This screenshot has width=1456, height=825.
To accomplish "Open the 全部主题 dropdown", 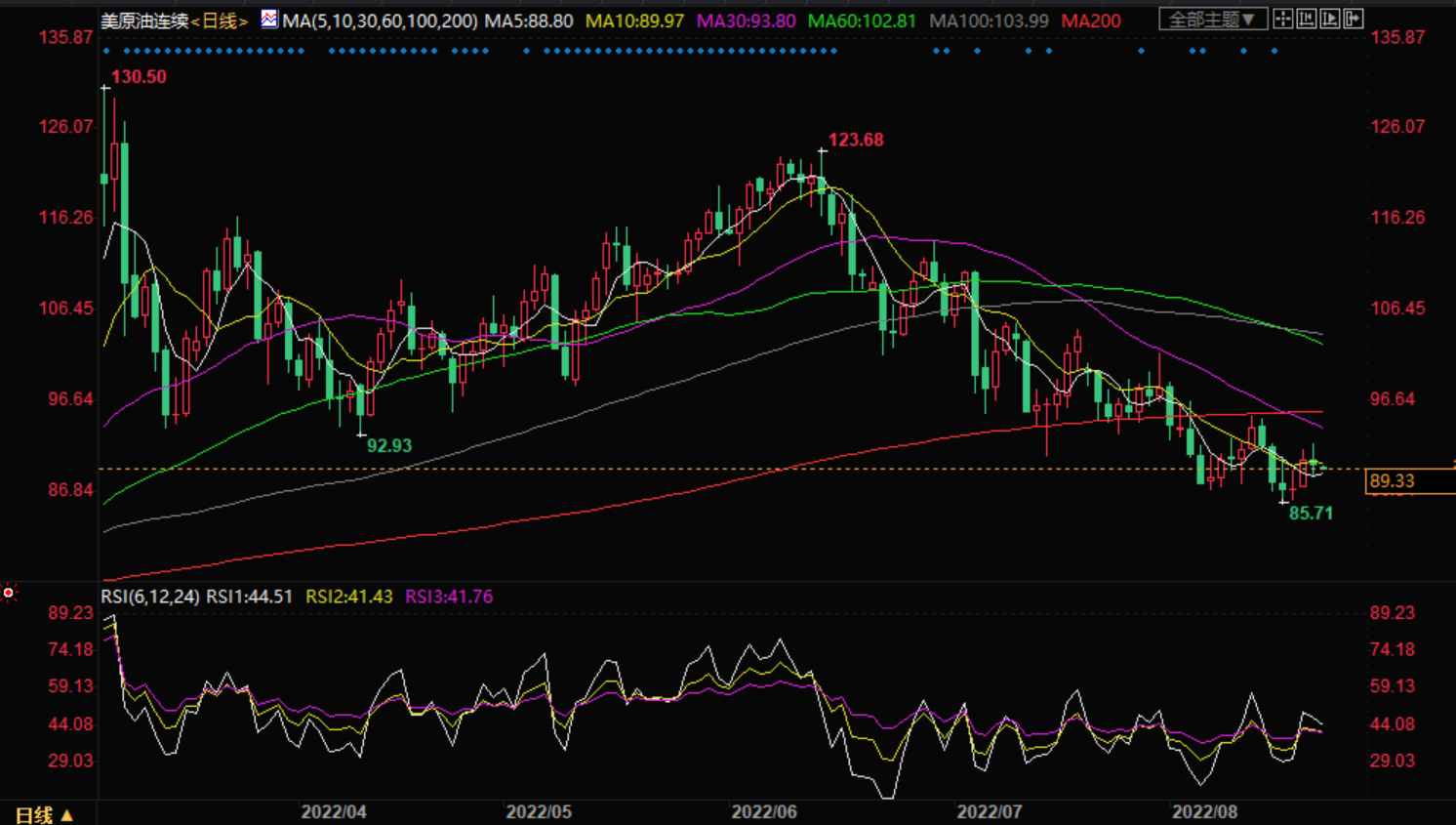I will 1212,20.
